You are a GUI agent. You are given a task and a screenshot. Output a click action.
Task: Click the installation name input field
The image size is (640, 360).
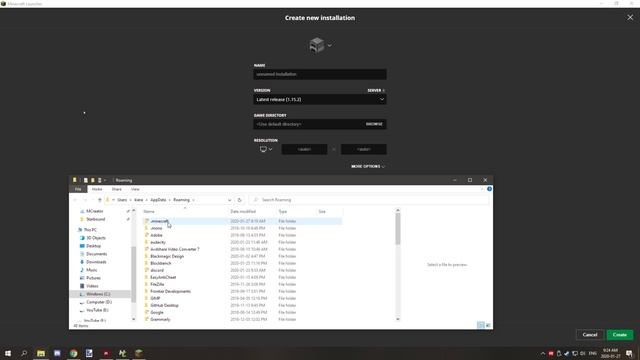pyautogui.click(x=320, y=74)
